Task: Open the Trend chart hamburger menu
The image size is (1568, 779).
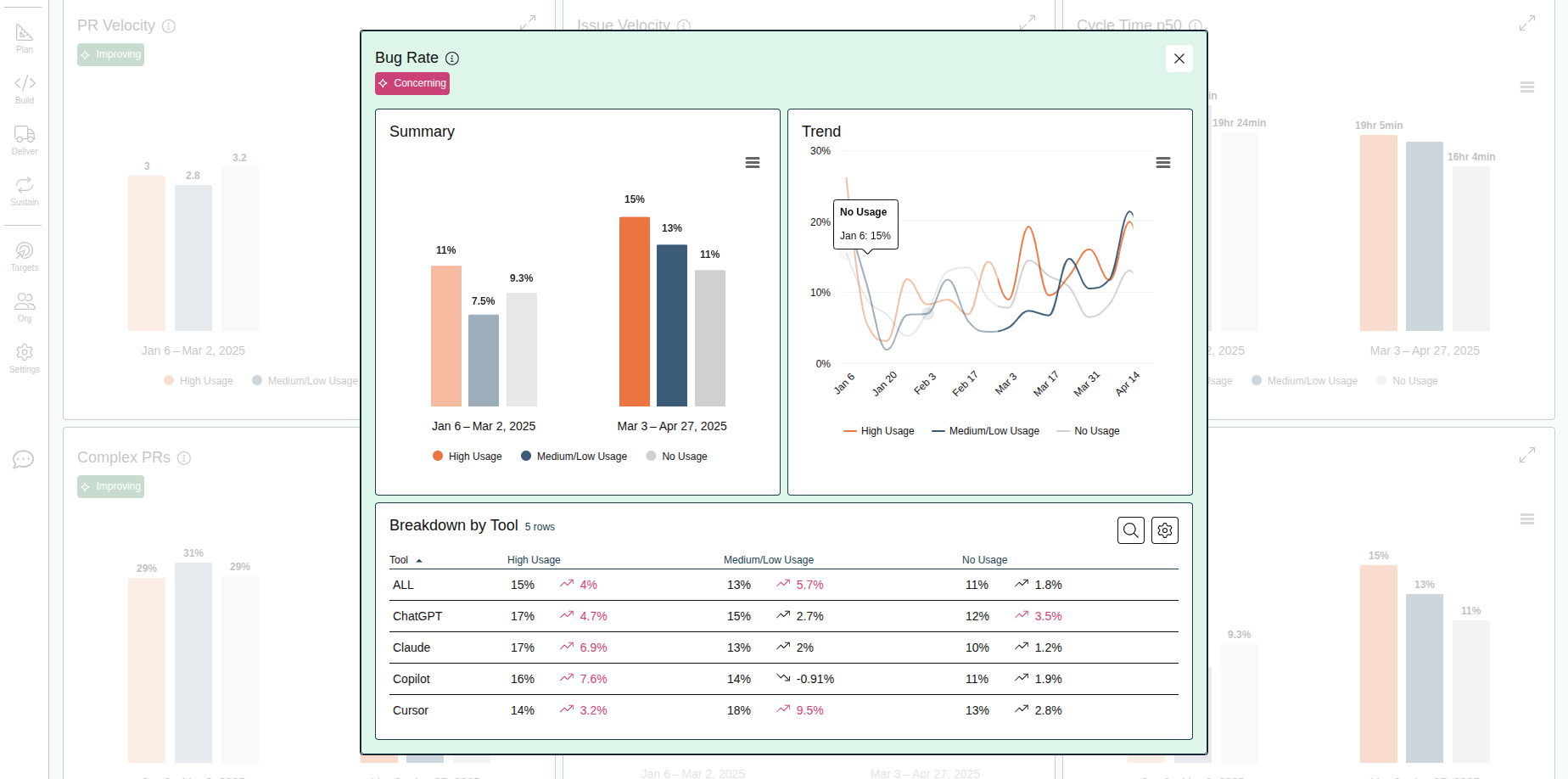Action: point(1162,163)
